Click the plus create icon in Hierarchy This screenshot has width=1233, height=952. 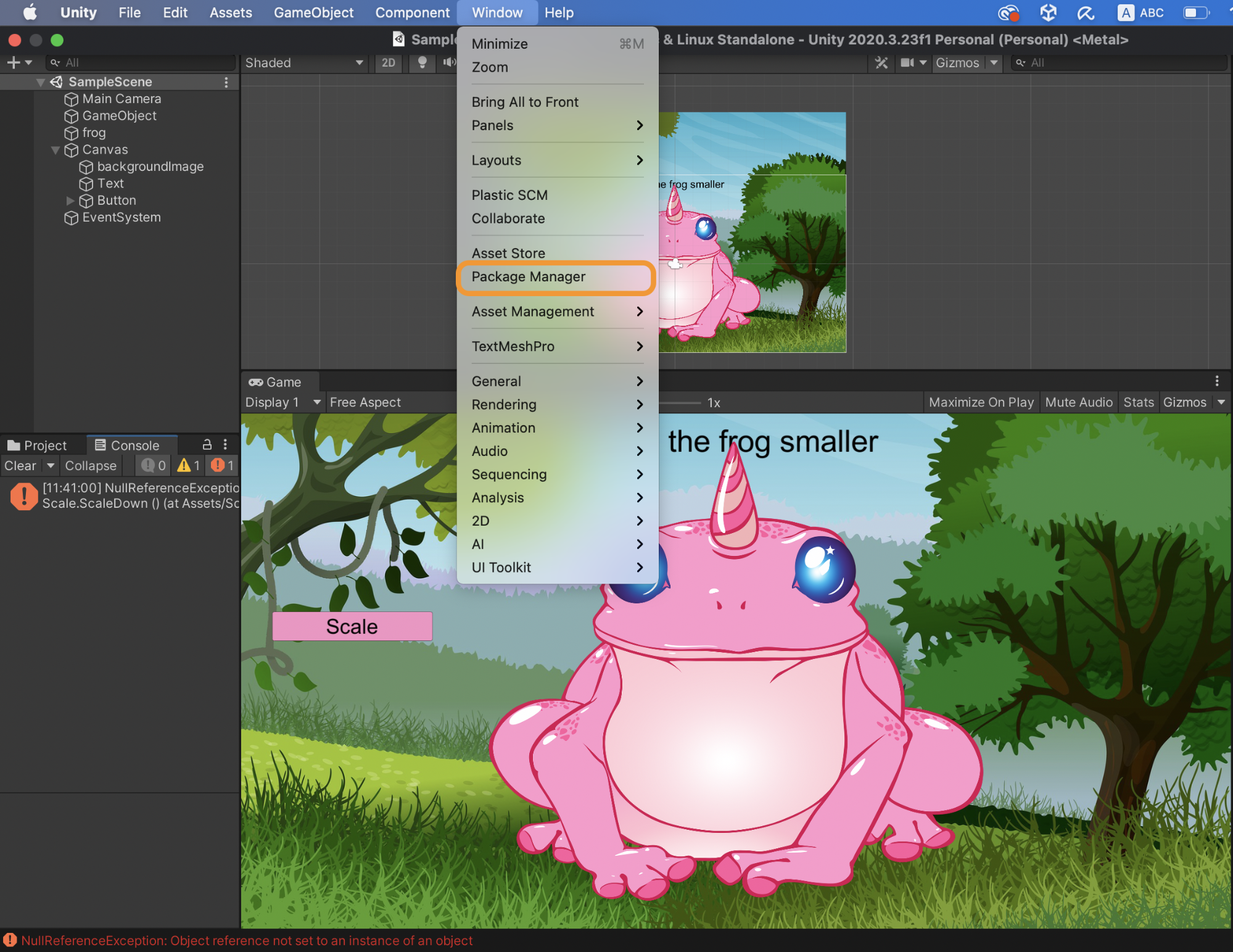14,62
